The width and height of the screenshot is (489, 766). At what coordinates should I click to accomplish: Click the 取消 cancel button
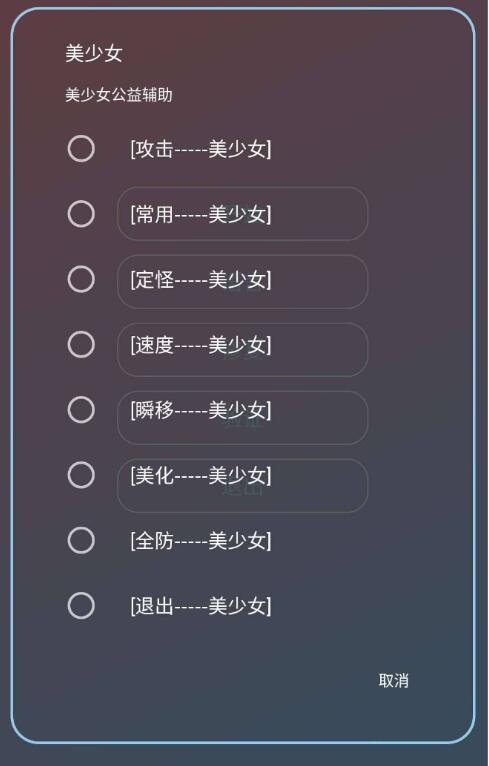[x=394, y=681]
